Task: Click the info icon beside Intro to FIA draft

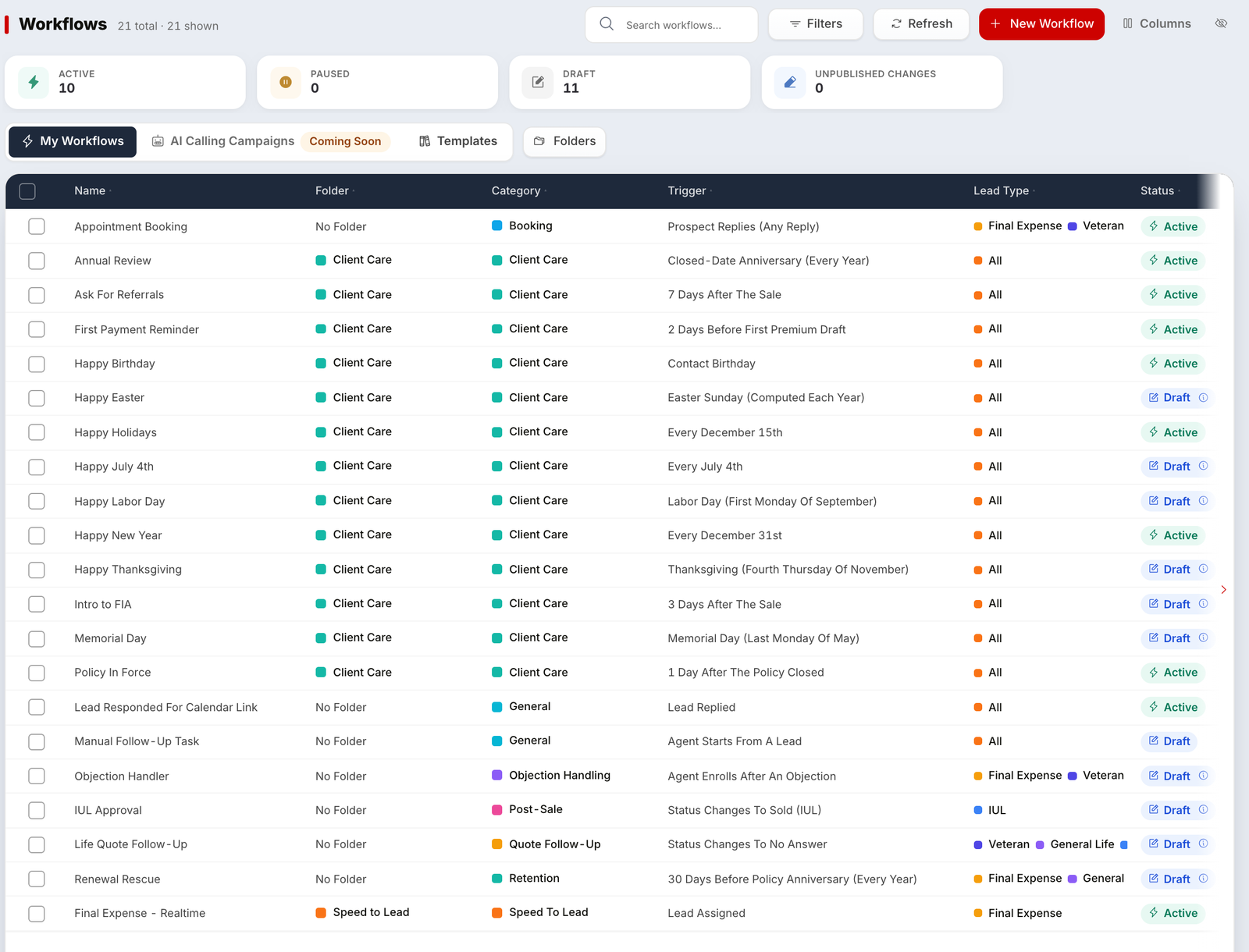Action: [1203, 603]
